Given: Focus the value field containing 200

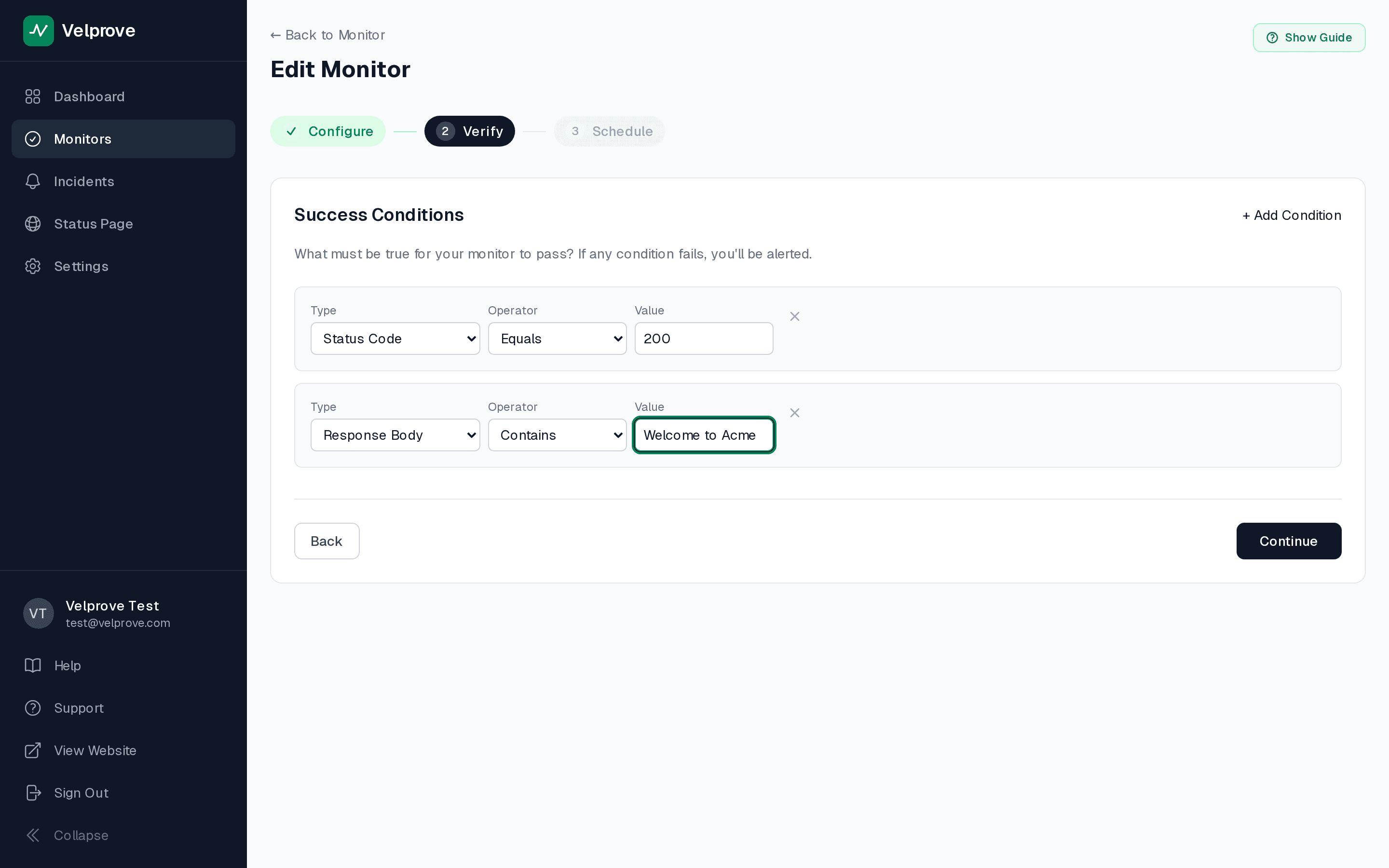Looking at the screenshot, I should [x=703, y=339].
